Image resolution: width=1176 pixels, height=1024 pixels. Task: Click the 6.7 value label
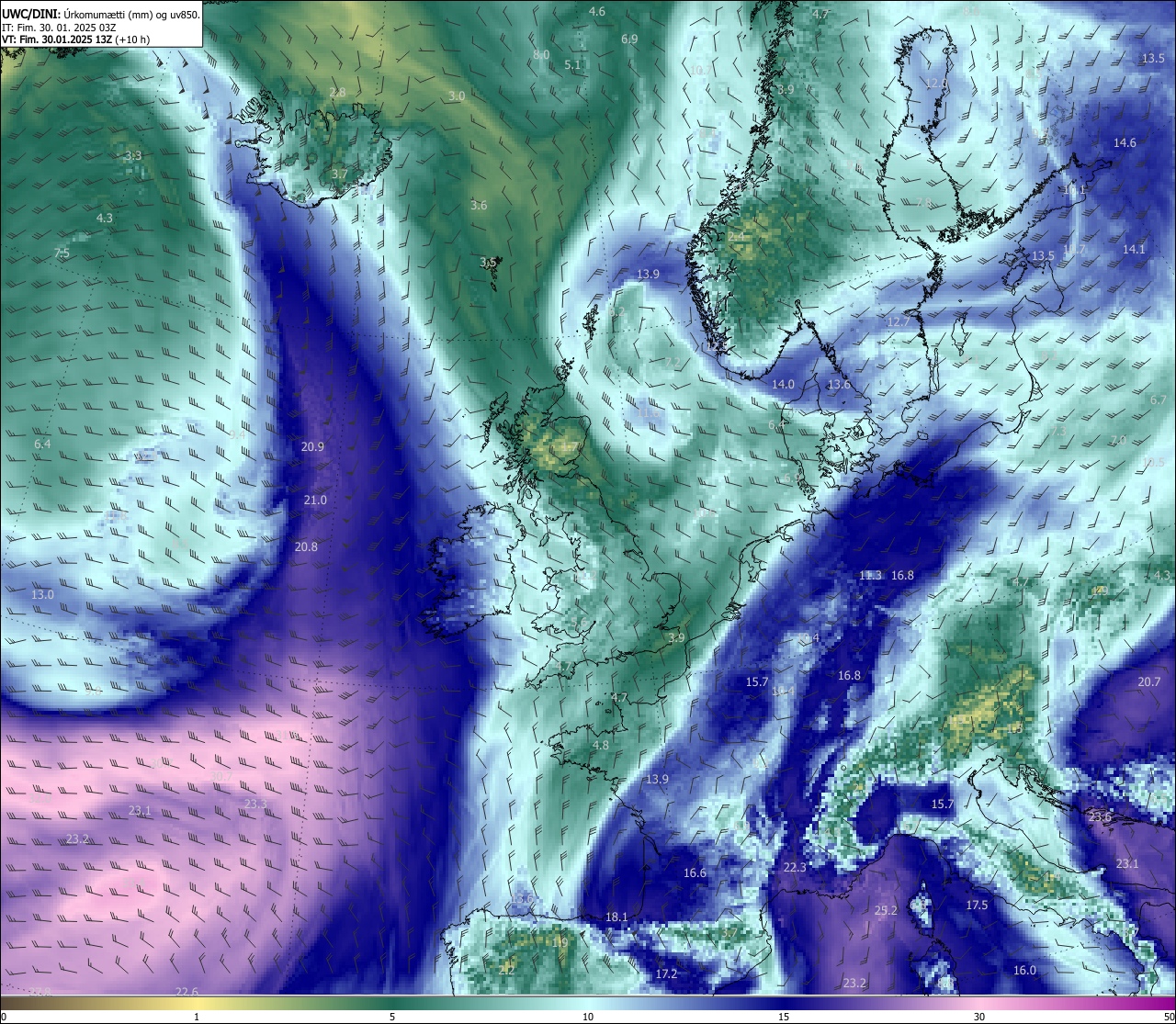coord(1158,400)
